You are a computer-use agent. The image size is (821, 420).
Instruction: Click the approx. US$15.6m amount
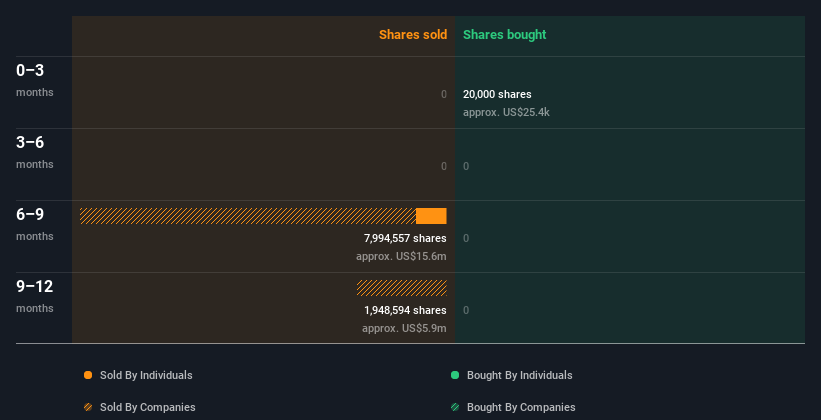point(401,257)
